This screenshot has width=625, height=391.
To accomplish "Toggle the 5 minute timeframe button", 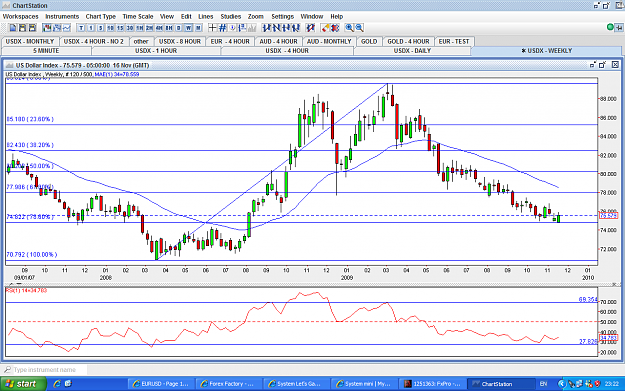I will click(100, 28).
